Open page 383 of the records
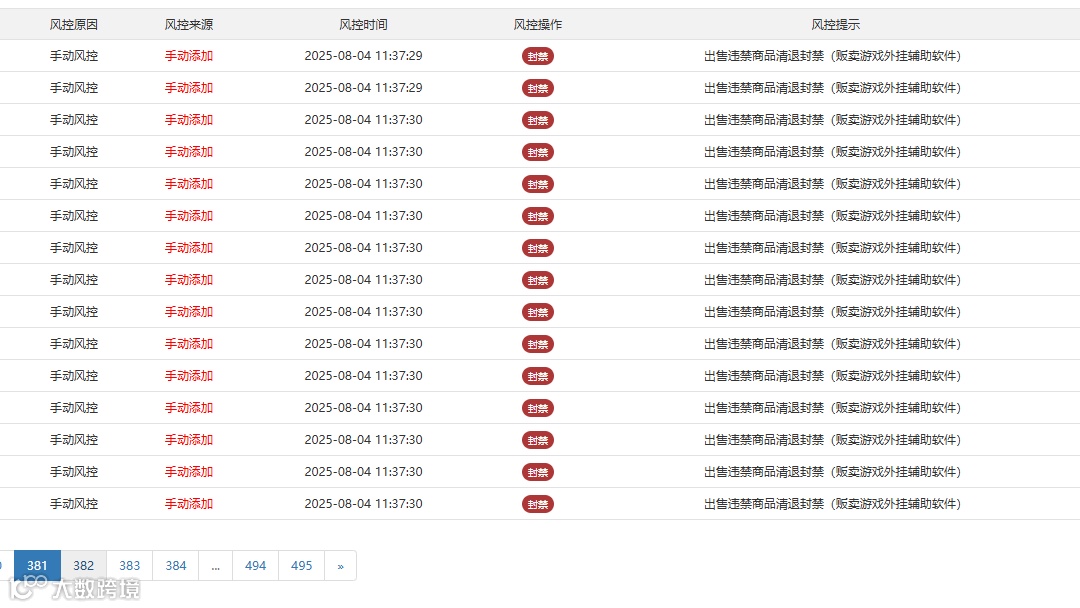Image resolution: width=1080 pixels, height=608 pixels. coord(129,565)
